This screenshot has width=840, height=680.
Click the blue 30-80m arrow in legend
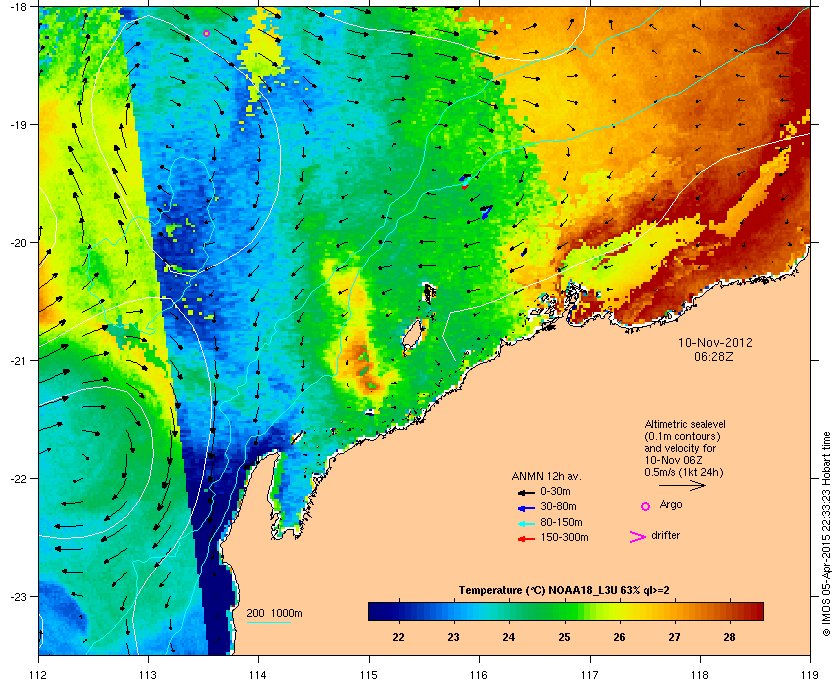(527, 507)
